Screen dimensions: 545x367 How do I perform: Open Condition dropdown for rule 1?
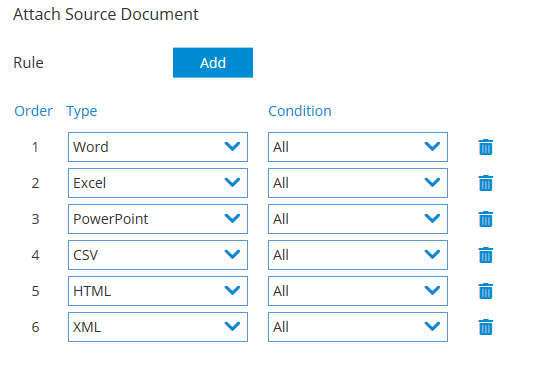click(358, 147)
